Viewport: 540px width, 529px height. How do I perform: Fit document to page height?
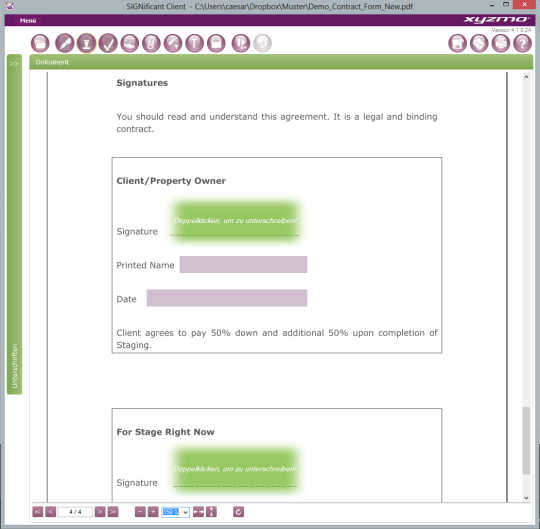click(211, 512)
